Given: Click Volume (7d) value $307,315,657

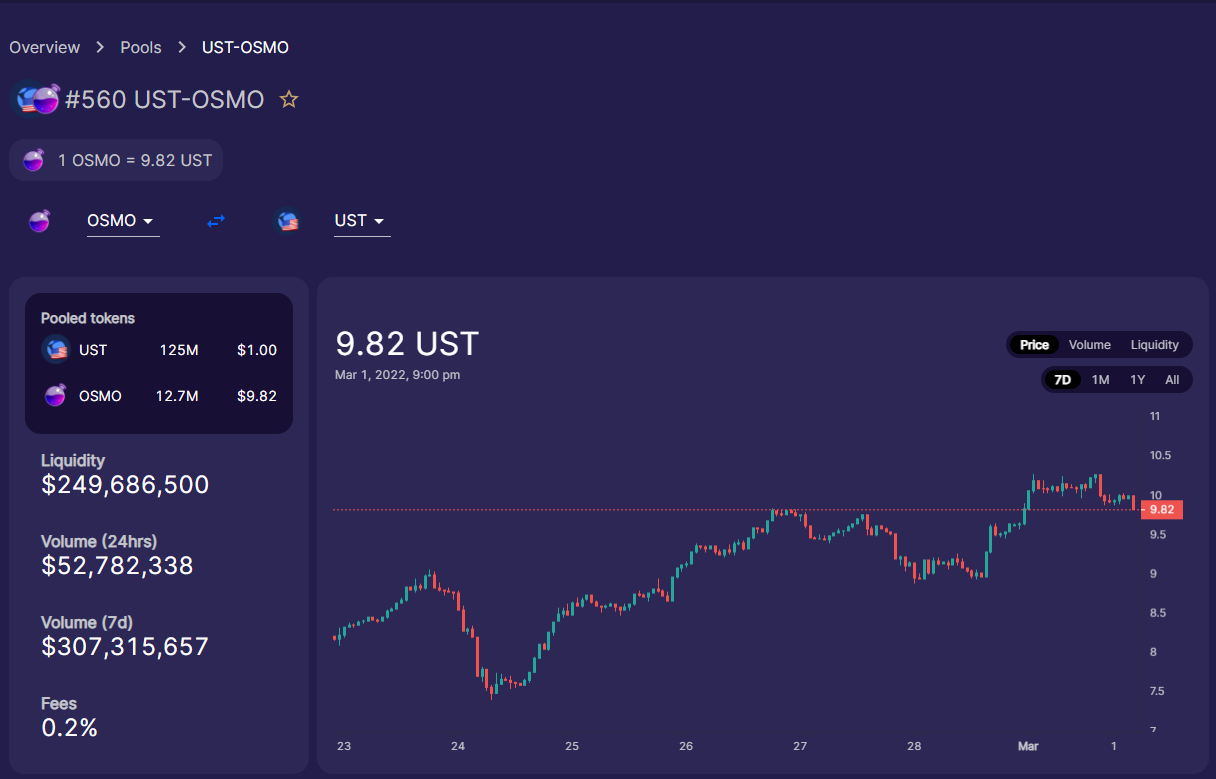Looking at the screenshot, I should (x=125, y=646).
